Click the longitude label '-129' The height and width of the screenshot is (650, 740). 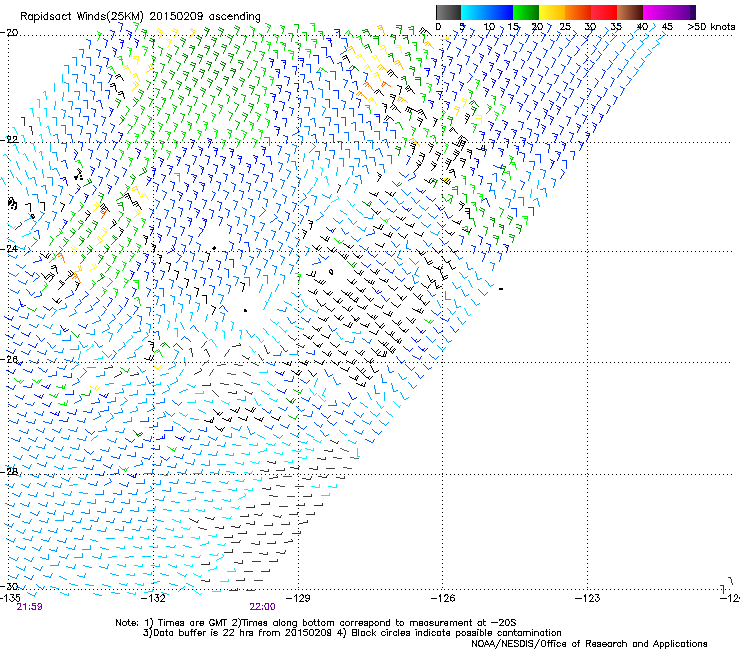click(298, 598)
